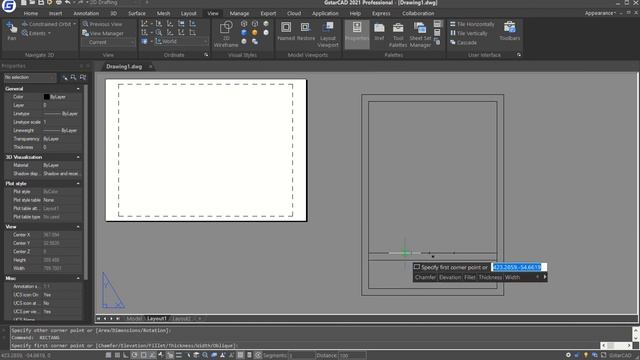Open the Express ribbon tab
The width and height of the screenshot is (640, 360).
[381, 13]
